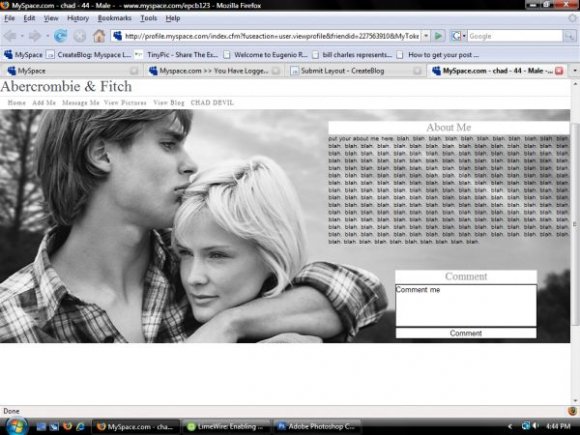Reload the page with the refresh icon
The height and width of the screenshot is (435, 580).
point(61,36)
